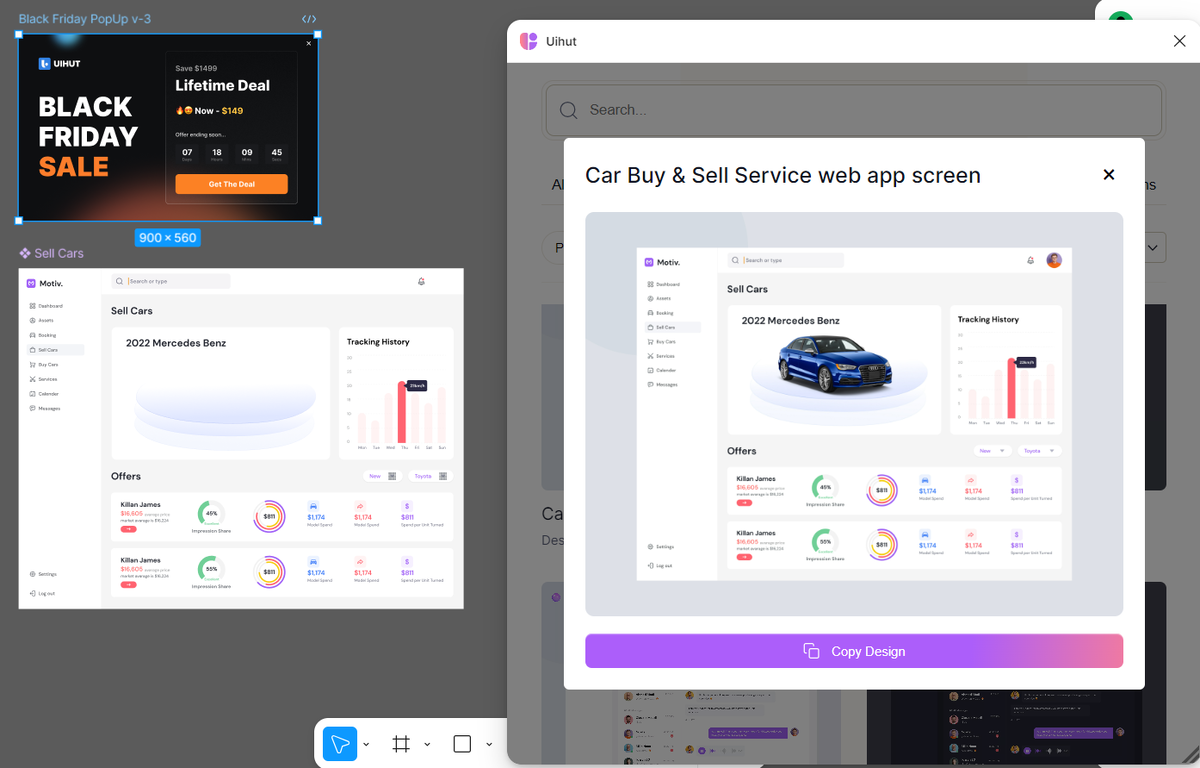
Task: Select the Frame tool in Figma toolbar
Action: click(401, 744)
